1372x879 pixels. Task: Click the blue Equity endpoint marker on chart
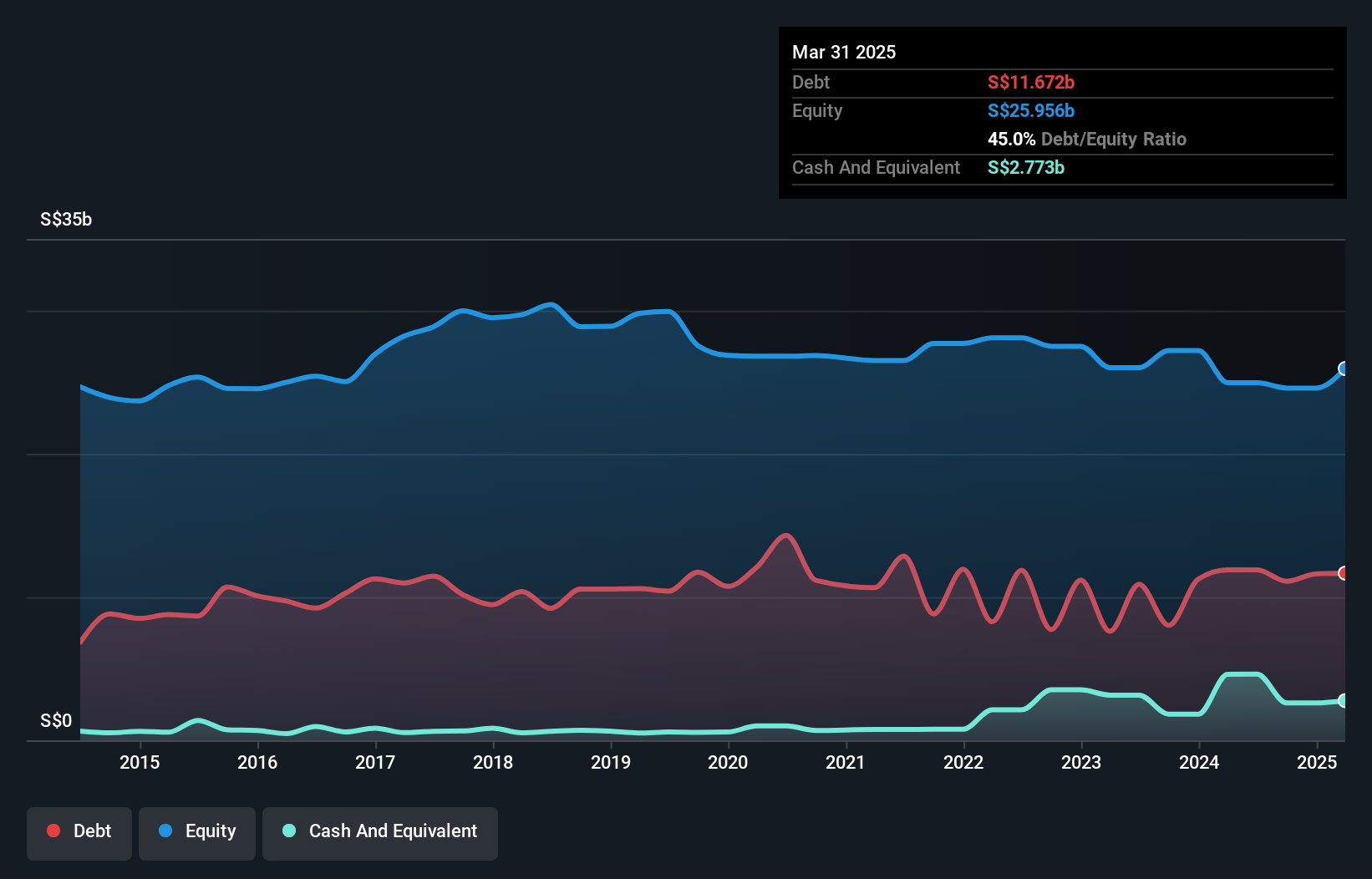coord(1344,368)
